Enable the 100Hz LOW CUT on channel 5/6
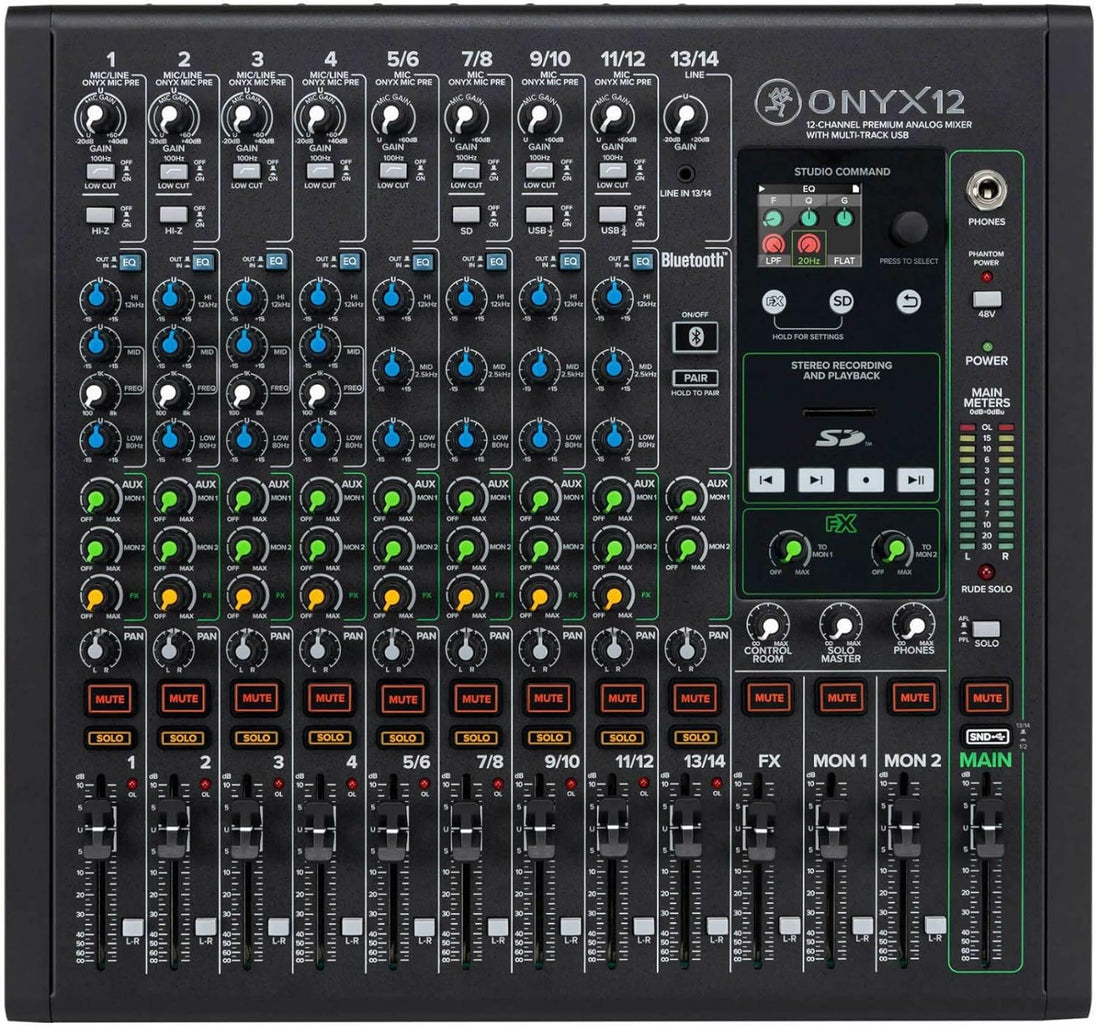The height and width of the screenshot is (1027, 1096). tap(393, 171)
